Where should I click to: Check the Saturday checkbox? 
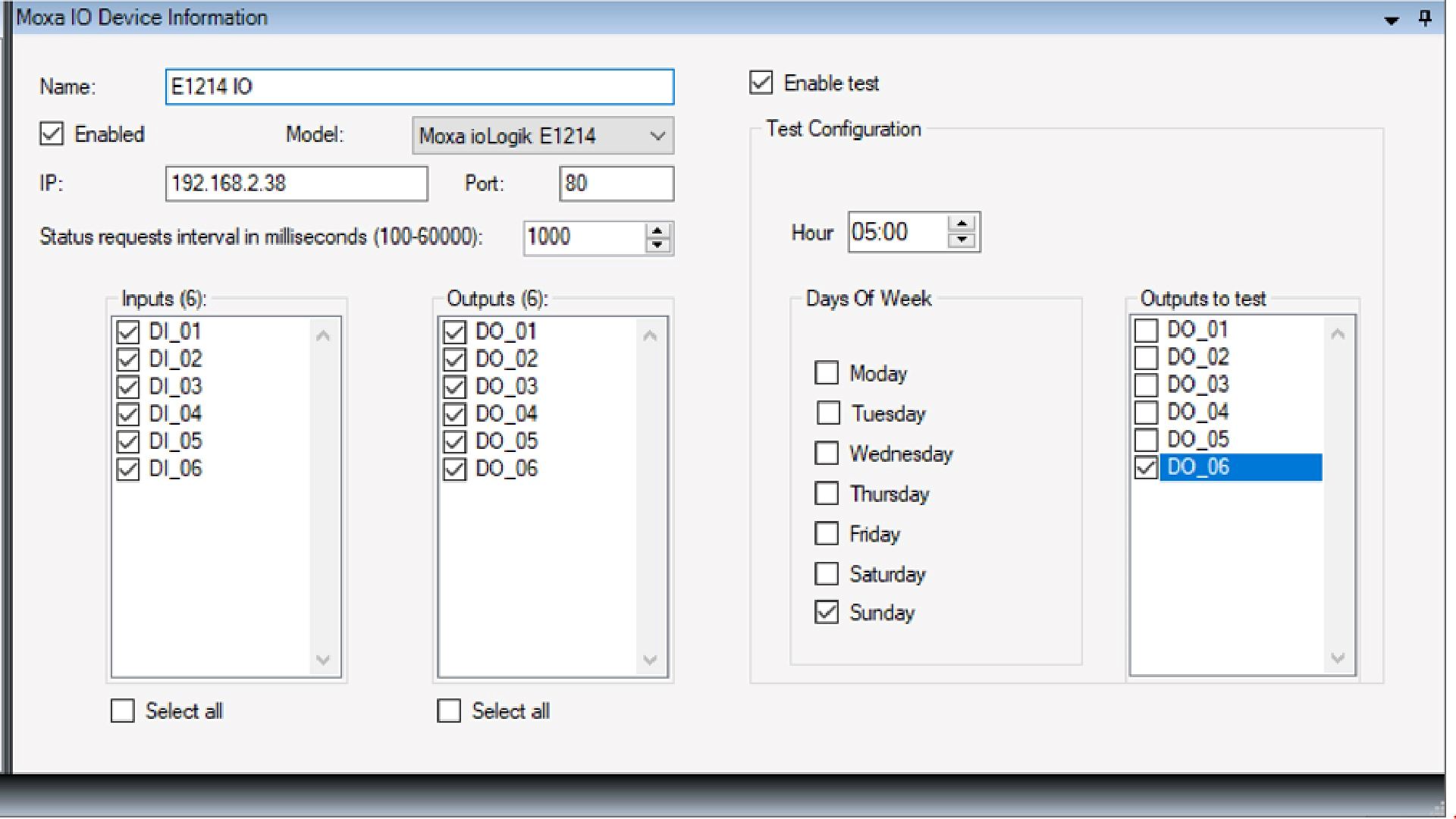tap(827, 573)
